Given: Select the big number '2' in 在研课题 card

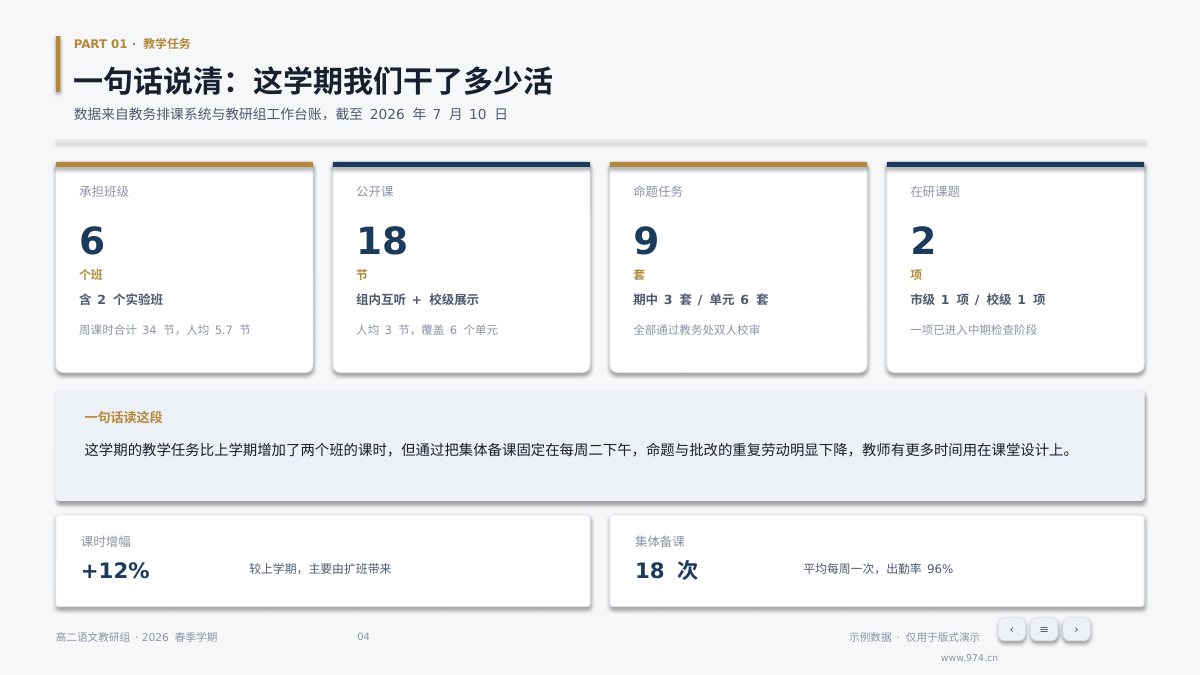Looking at the screenshot, I should tap(923, 241).
